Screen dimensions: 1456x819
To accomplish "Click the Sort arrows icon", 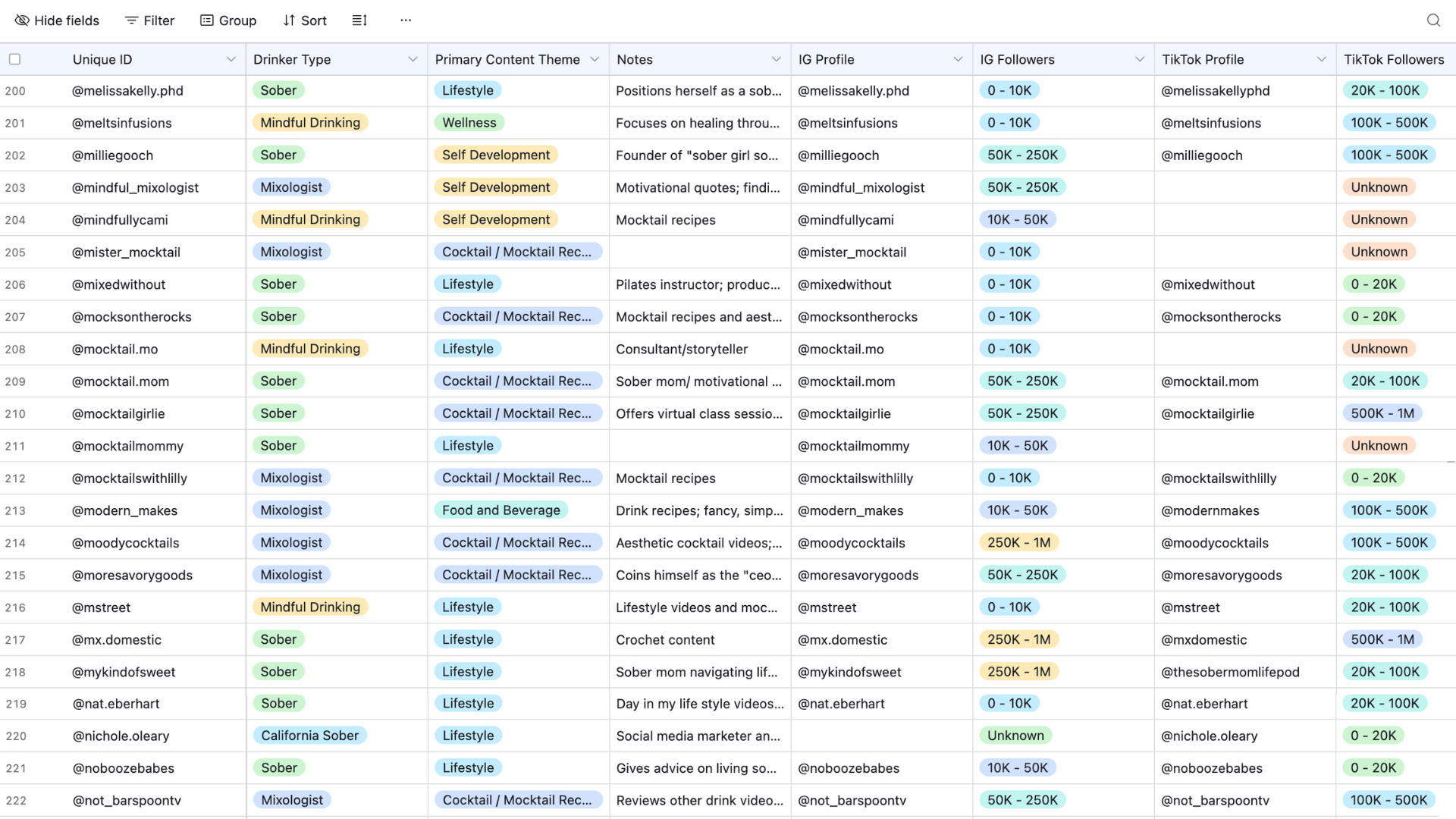I will click(x=289, y=20).
